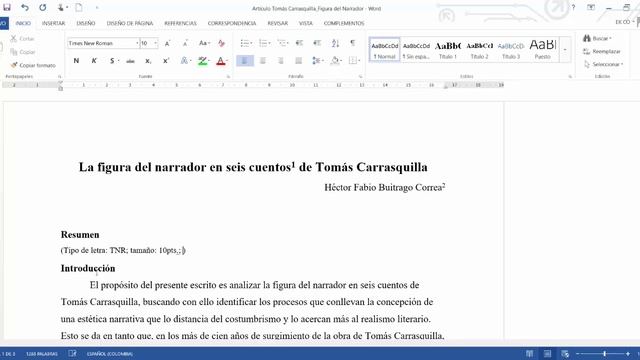
Task: Open the REFERENCIAS tab
Action: click(180, 23)
